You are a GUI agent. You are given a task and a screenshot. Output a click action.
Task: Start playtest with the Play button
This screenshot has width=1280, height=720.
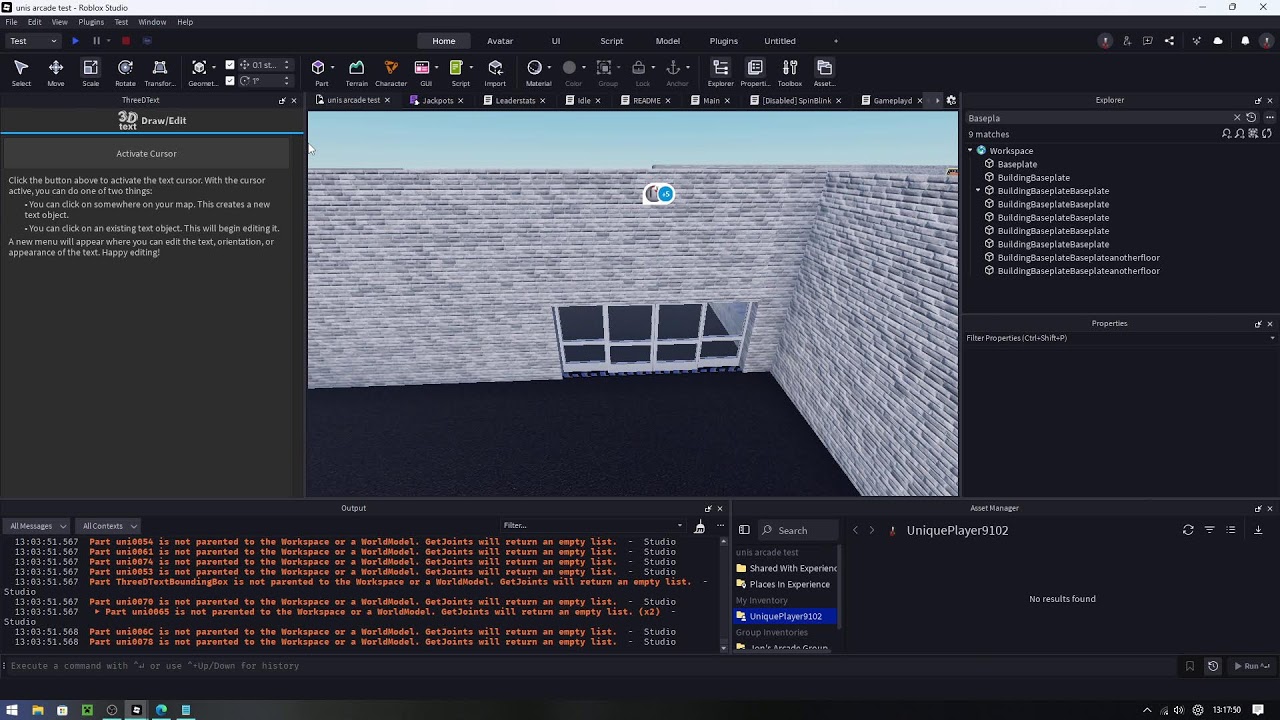(75, 41)
